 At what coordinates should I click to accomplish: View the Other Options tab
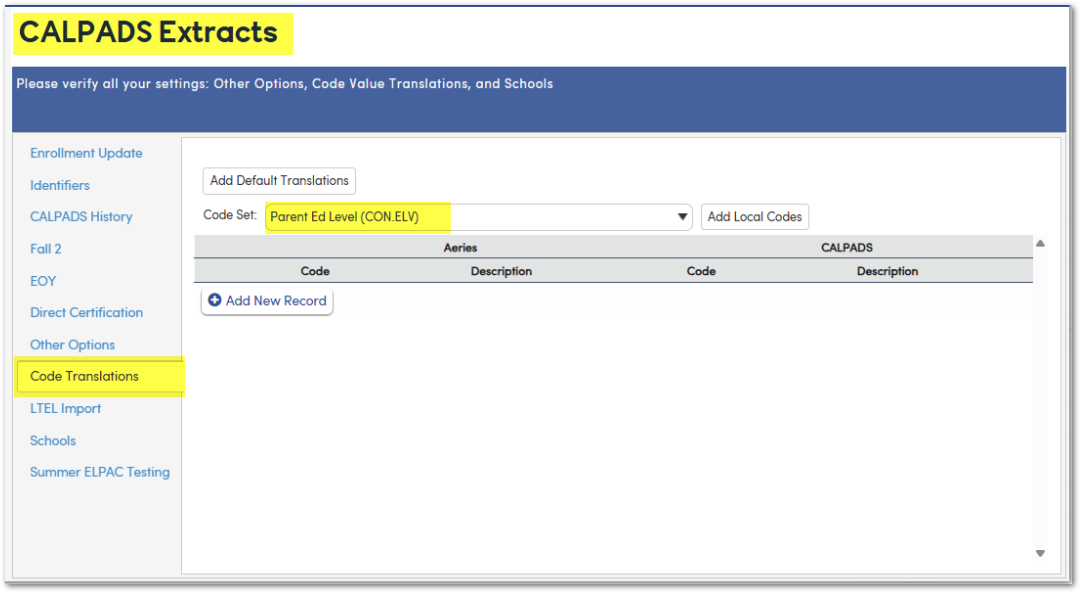coord(72,345)
